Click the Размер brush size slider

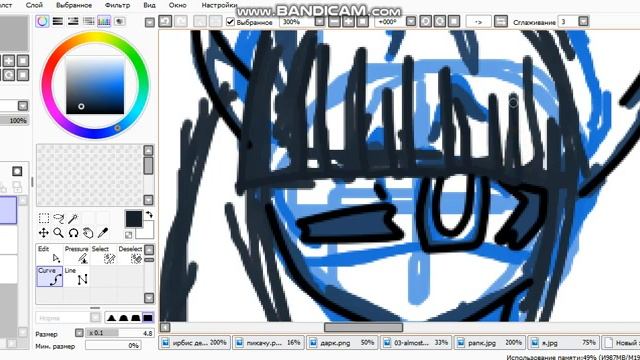[x=120, y=333]
